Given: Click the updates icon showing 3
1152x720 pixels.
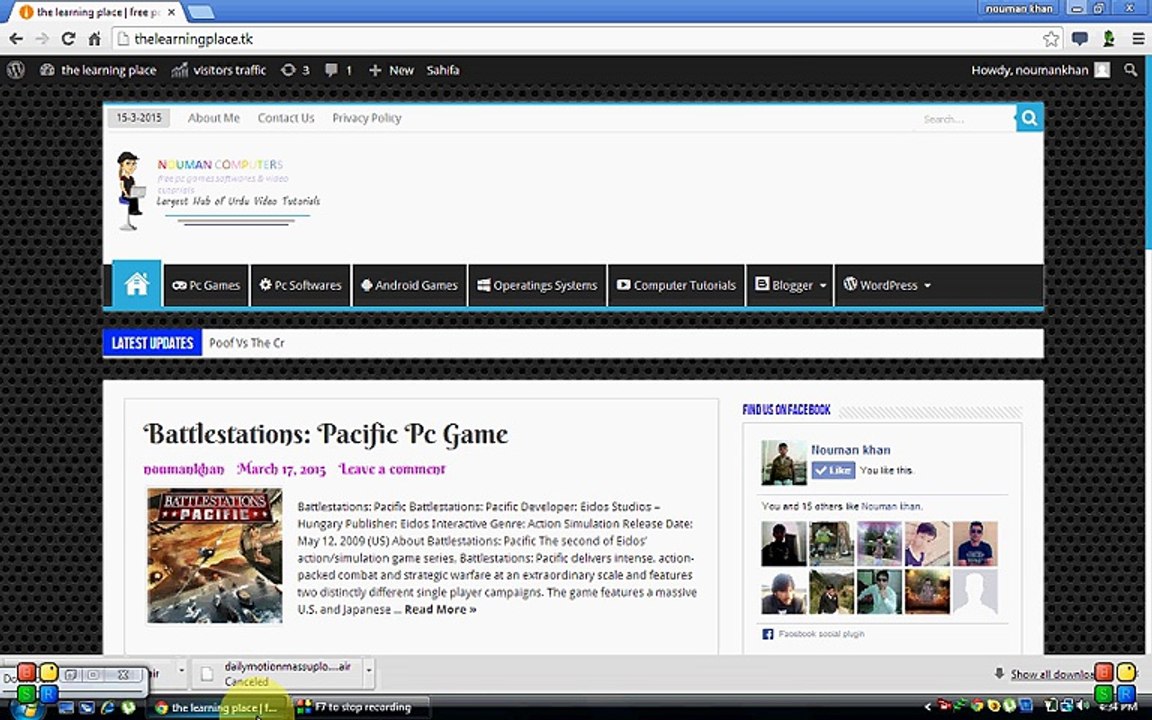Looking at the screenshot, I should (x=295, y=70).
